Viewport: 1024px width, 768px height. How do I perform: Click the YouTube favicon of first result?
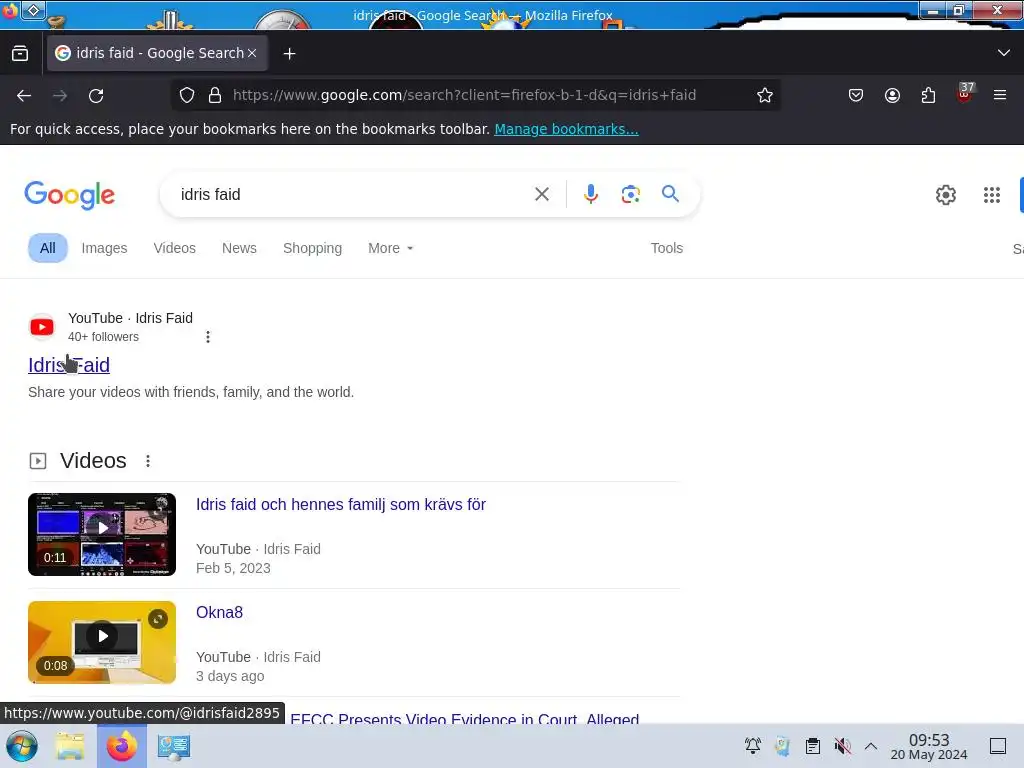(42, 327)
